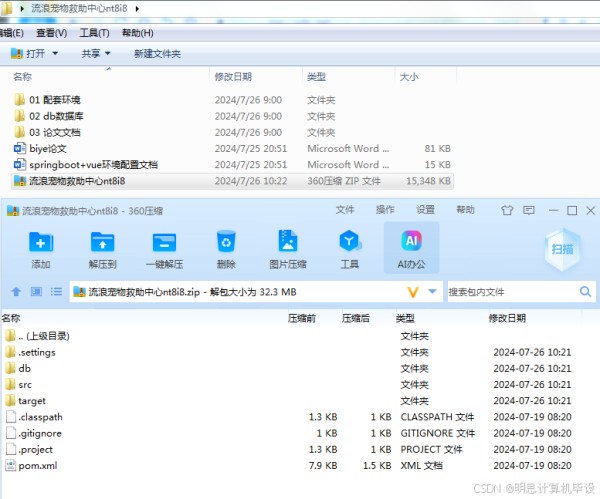This screenshot has height=499, width=600.
Task: Select the springboot+vue环境配置文档 file
Action: click(x=85, y=165)
